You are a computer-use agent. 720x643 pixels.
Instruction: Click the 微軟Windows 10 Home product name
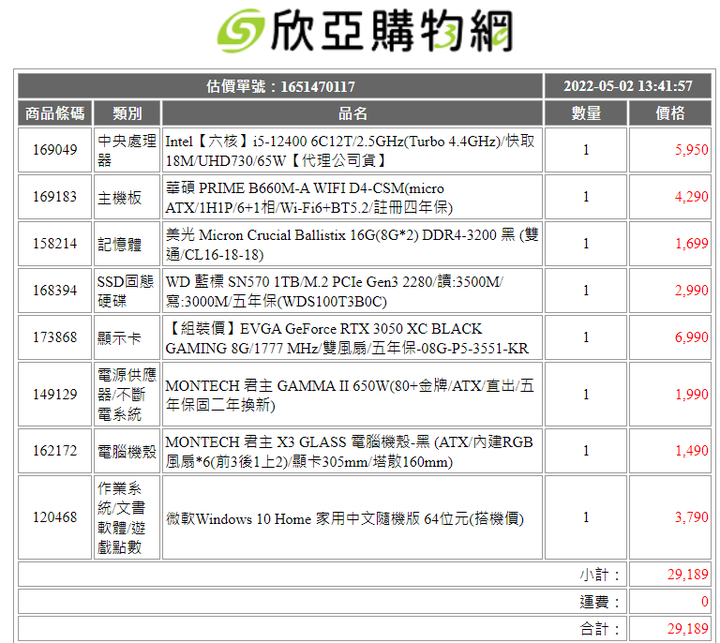click(x=344, y=519)
